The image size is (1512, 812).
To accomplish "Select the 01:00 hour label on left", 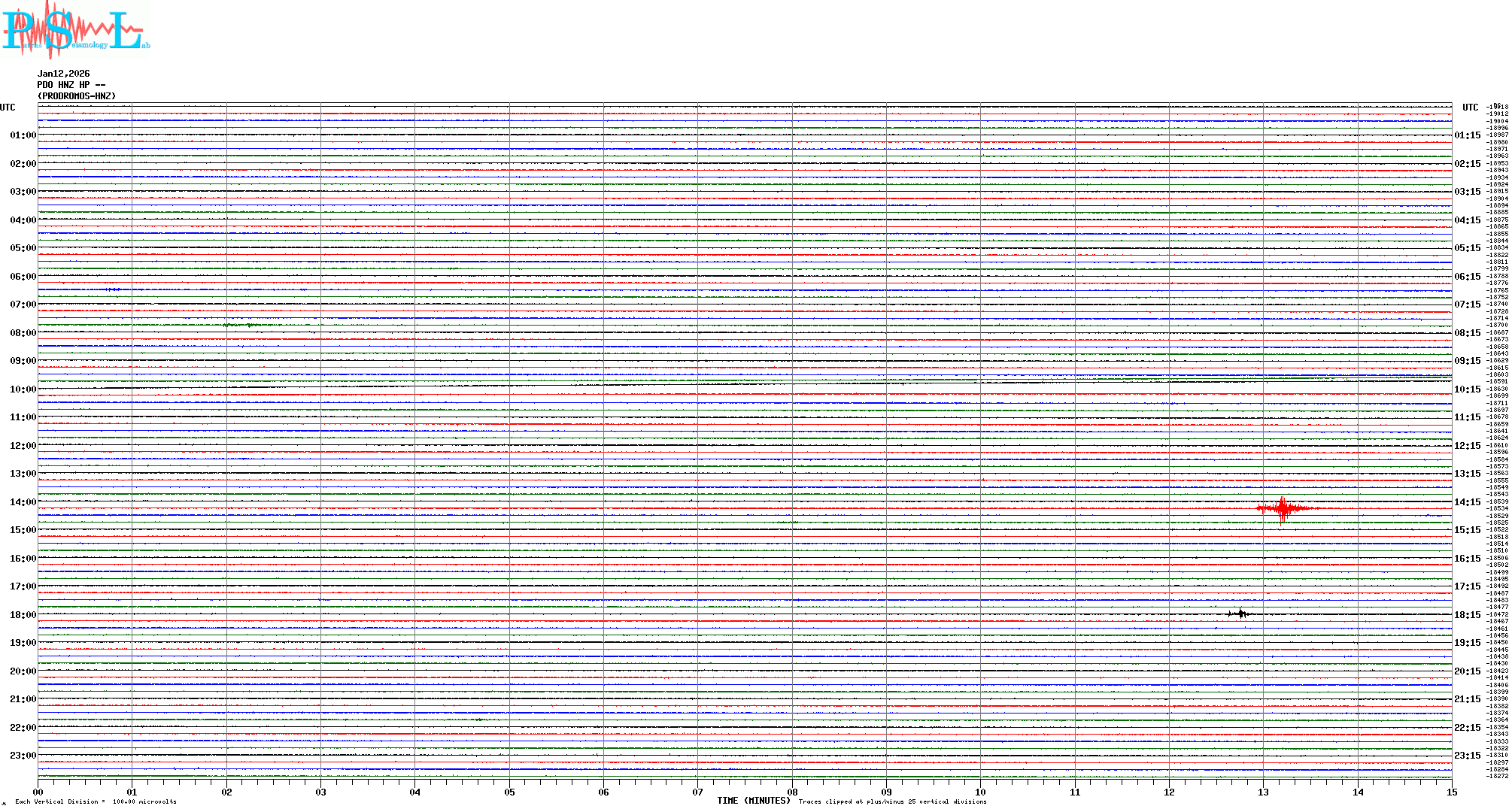I will point(23,136).
